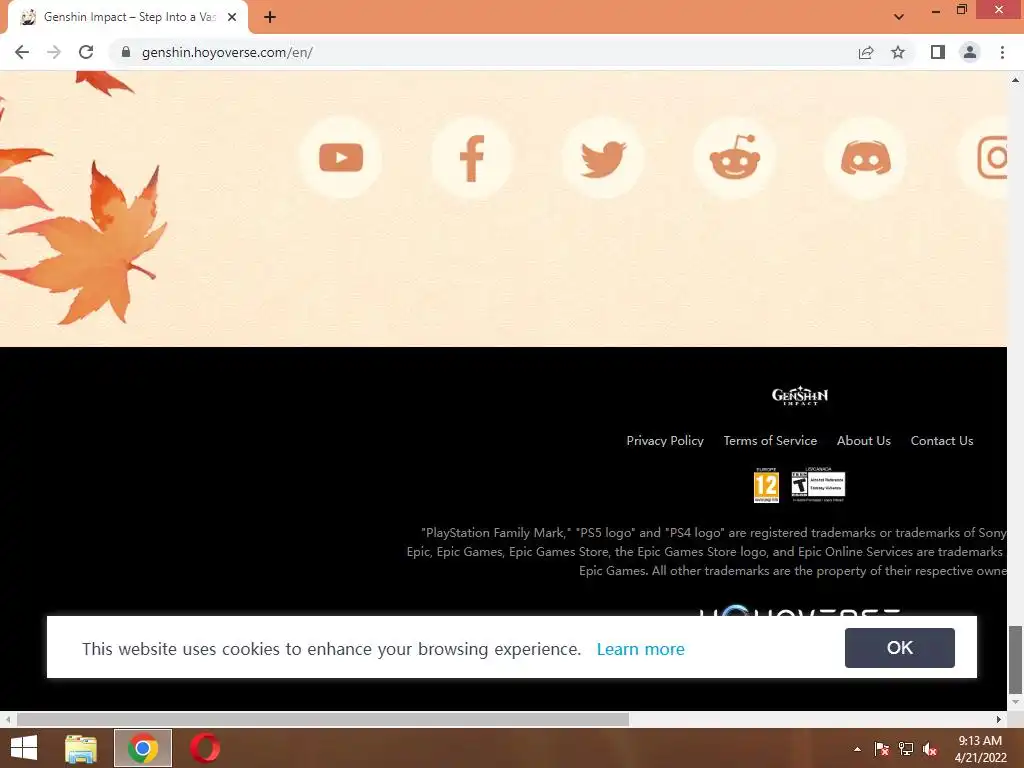Open the Reddit social icon
This screenshot has height=768, width=1024.
click(735, 157)
